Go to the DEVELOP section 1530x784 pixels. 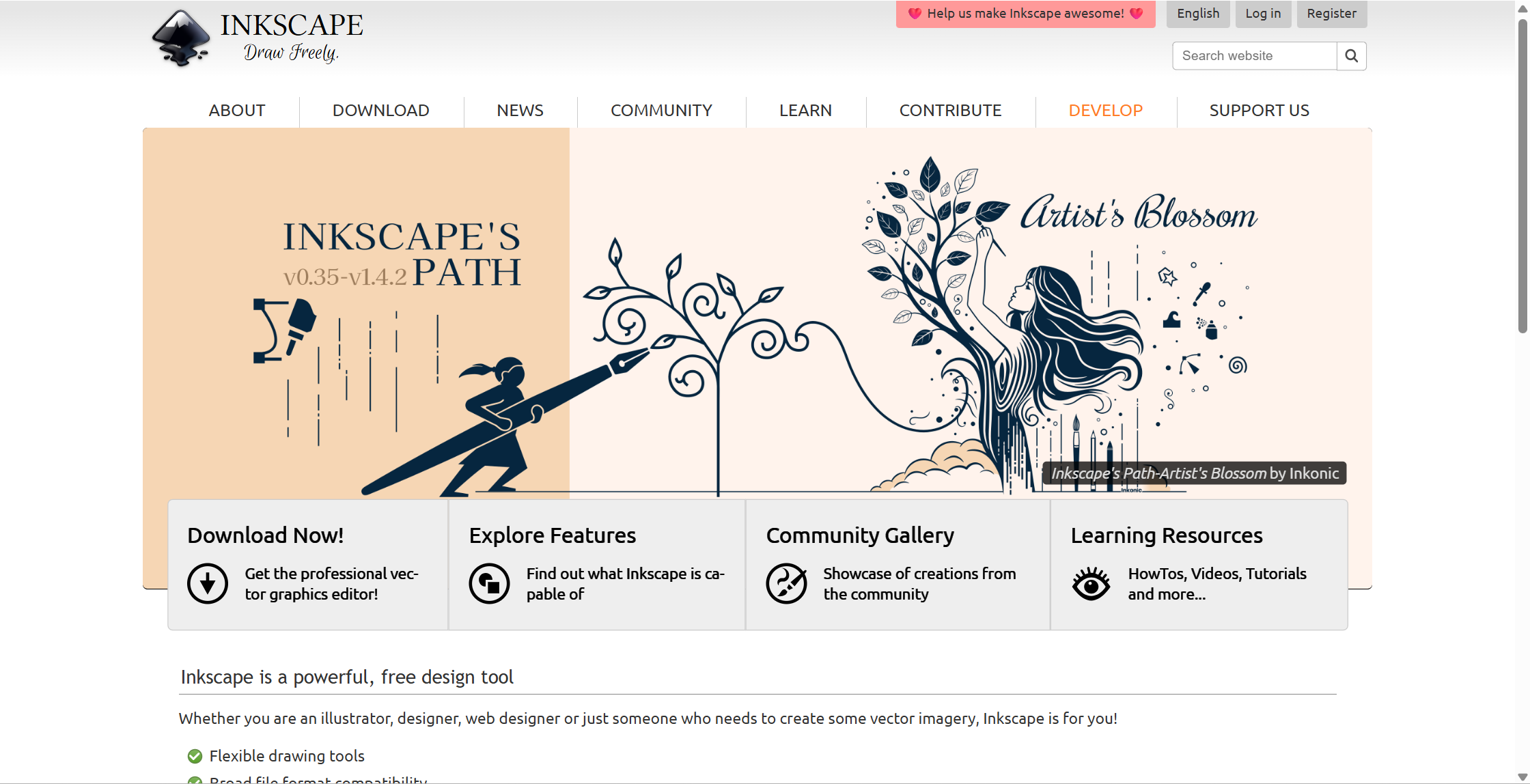pyautogui.click(x=1105, y=111)
